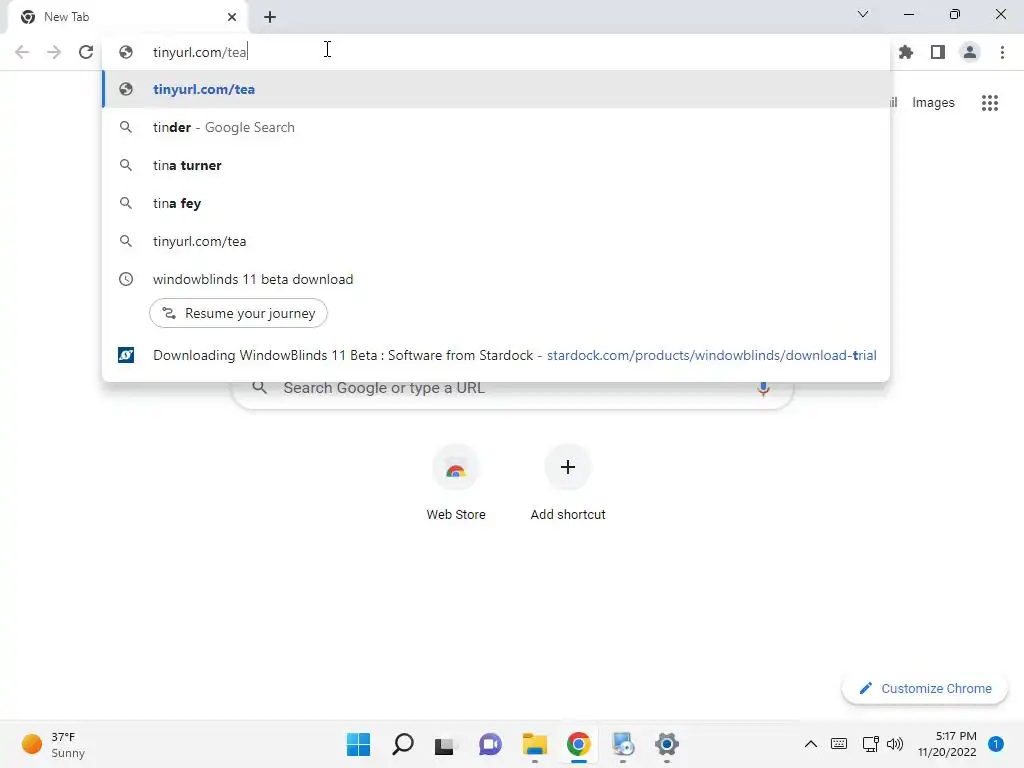
Task: Open the Web Store shortcut
Action: click(x=456, y=483)
